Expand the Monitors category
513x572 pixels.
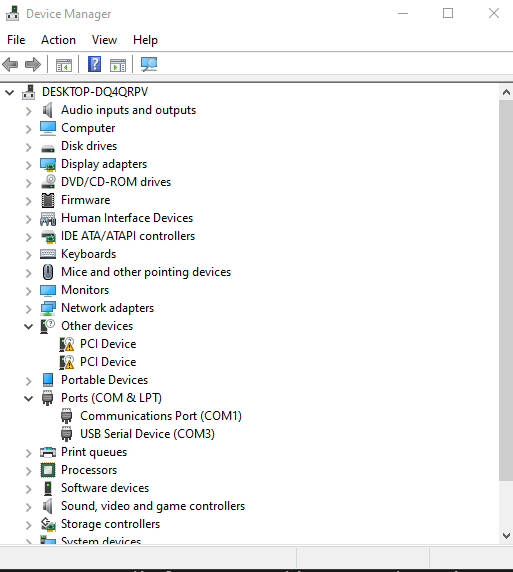[28, 291]
